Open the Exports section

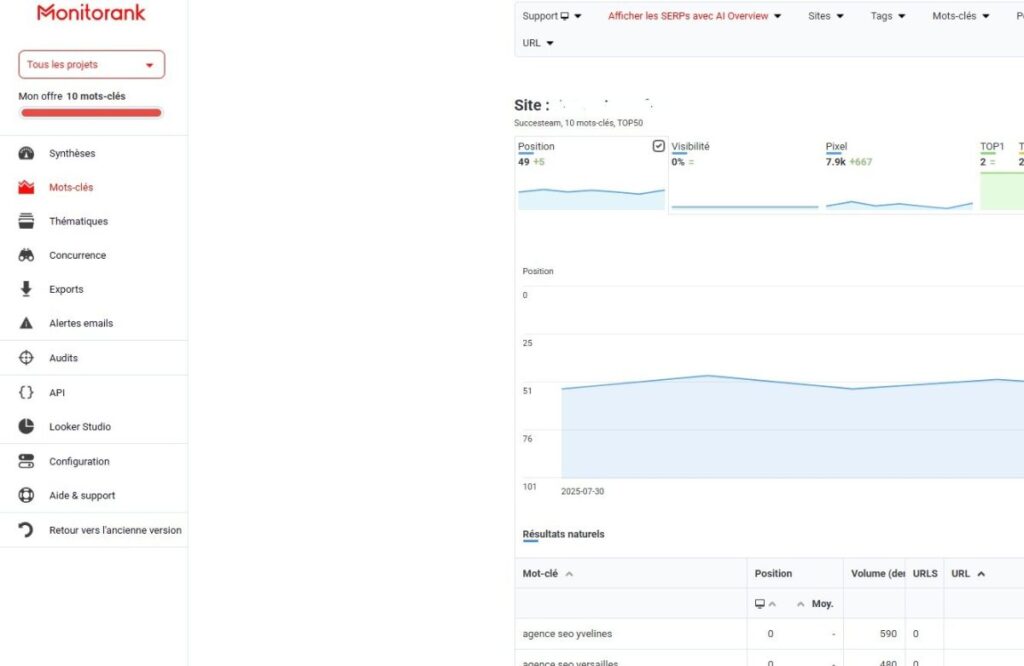tap(66, 289)
